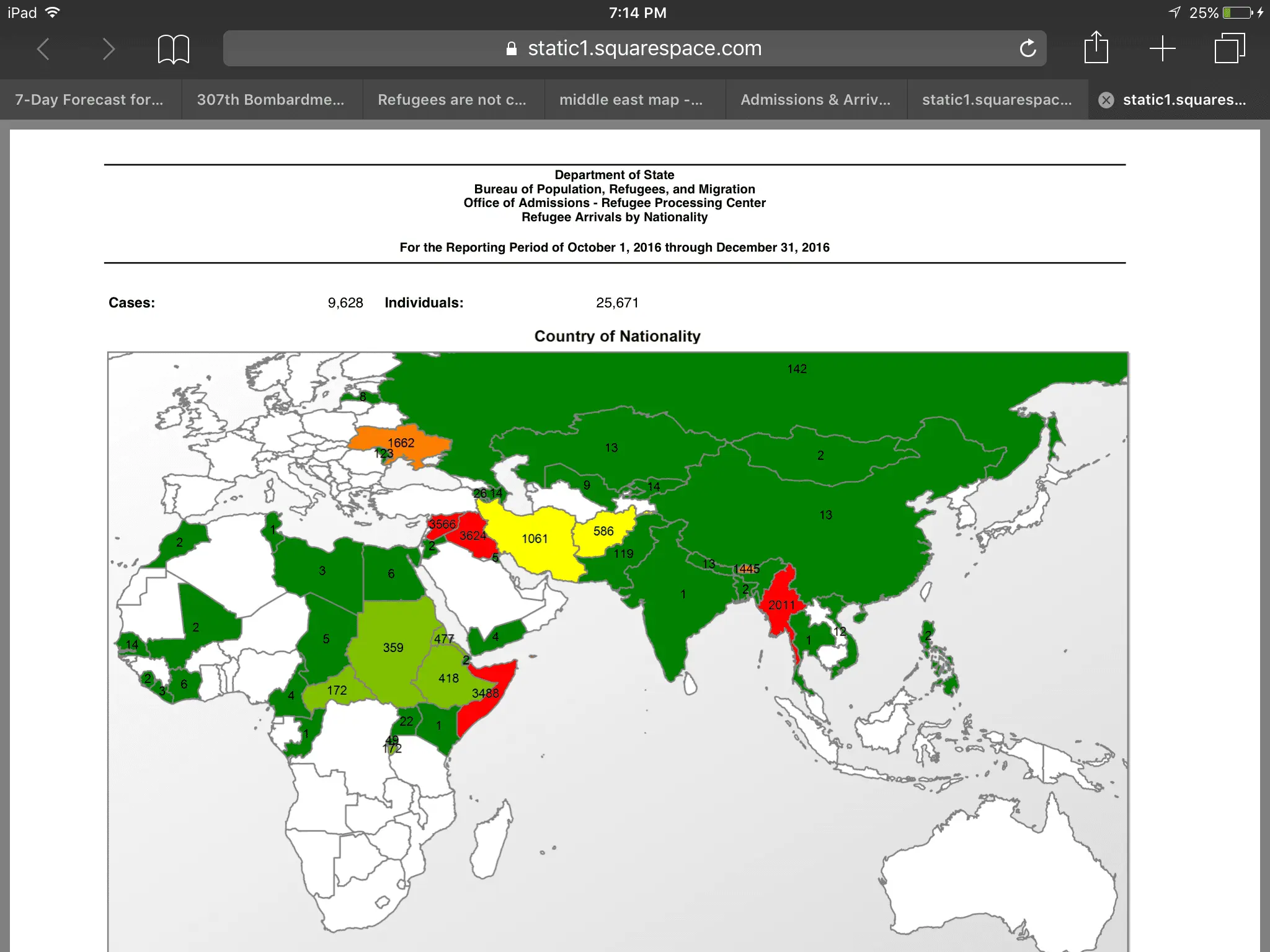Reload the page with refresh icon
The height and width of the screenshot is (952, 1270).
tap(1028, 48)
